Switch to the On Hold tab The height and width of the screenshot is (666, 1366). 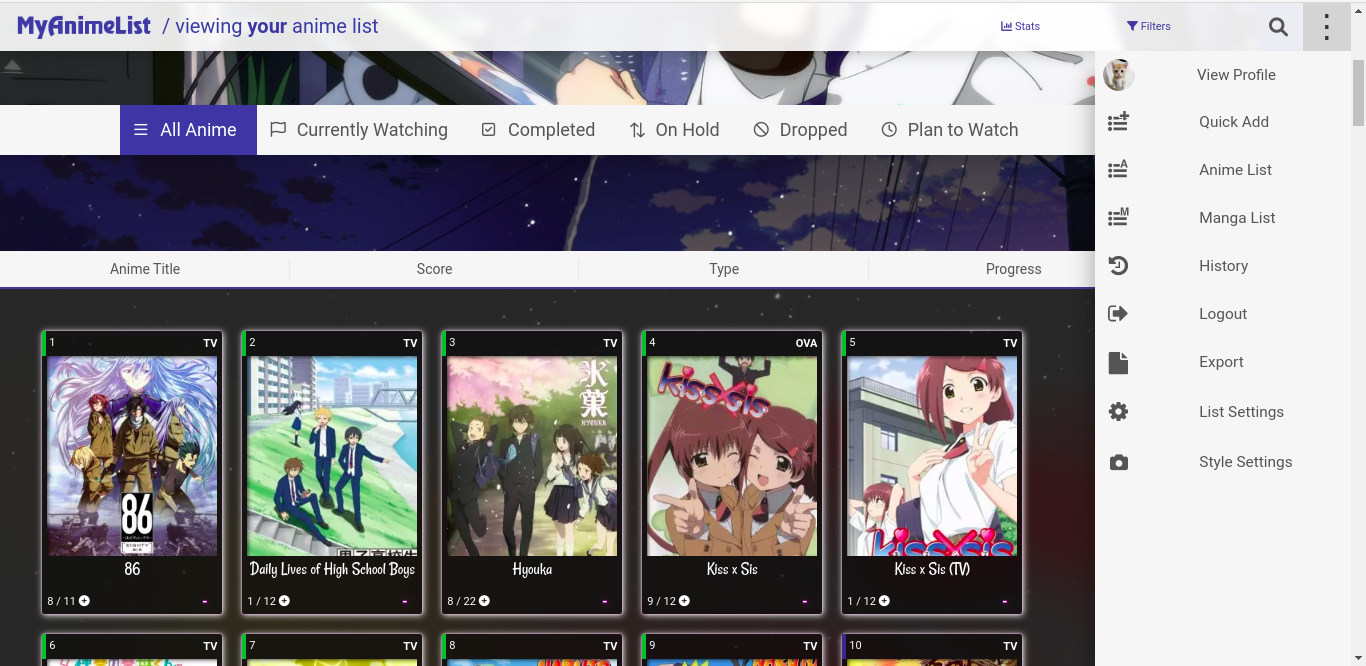674,130
